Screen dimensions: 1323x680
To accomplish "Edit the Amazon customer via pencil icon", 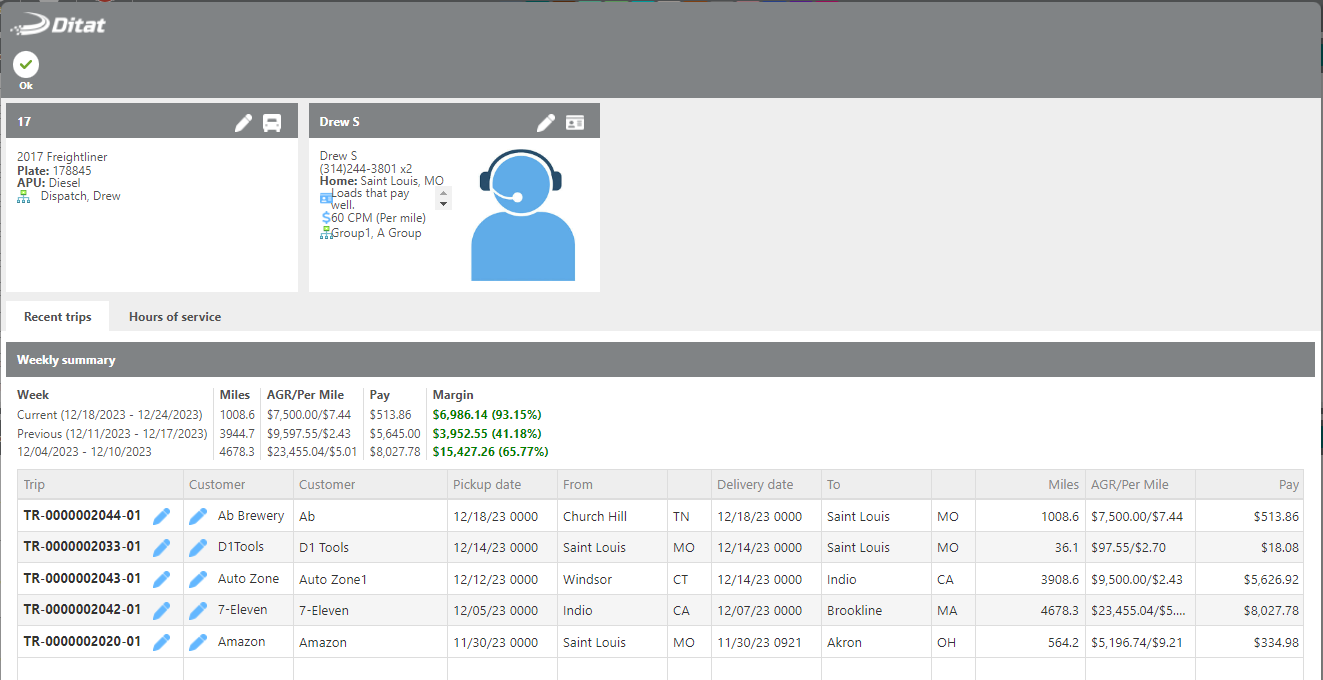I will (x=198, y=642).
